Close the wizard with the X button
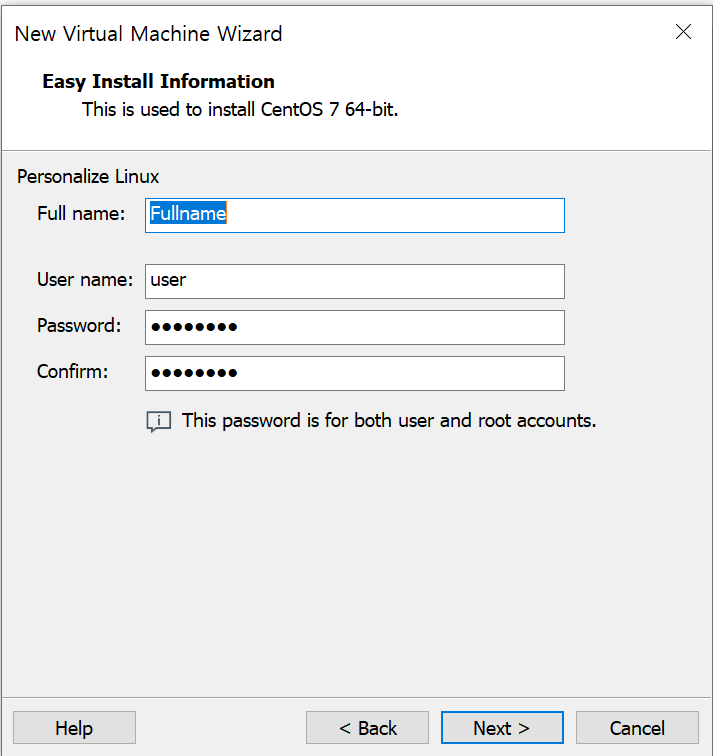This screenshot has width=713, height=756. (x=683, y=32)
